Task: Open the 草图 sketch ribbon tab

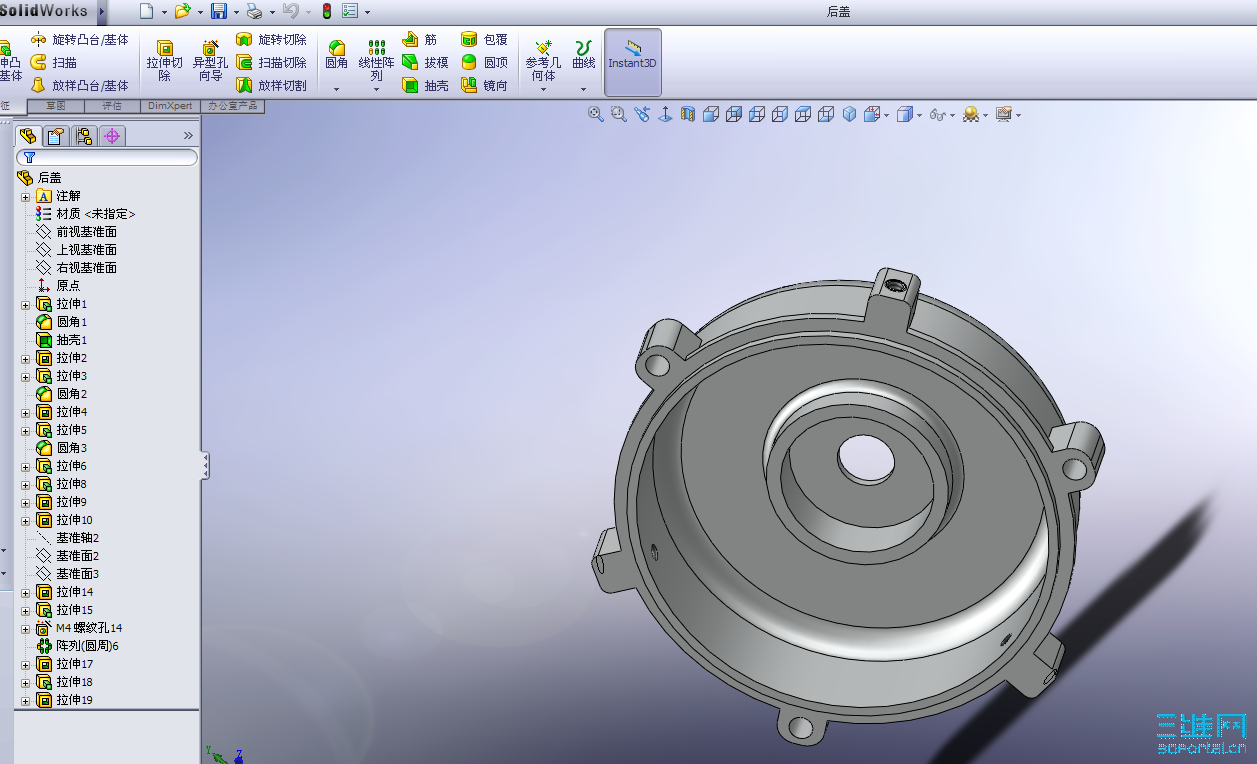Action: [56, 105]
